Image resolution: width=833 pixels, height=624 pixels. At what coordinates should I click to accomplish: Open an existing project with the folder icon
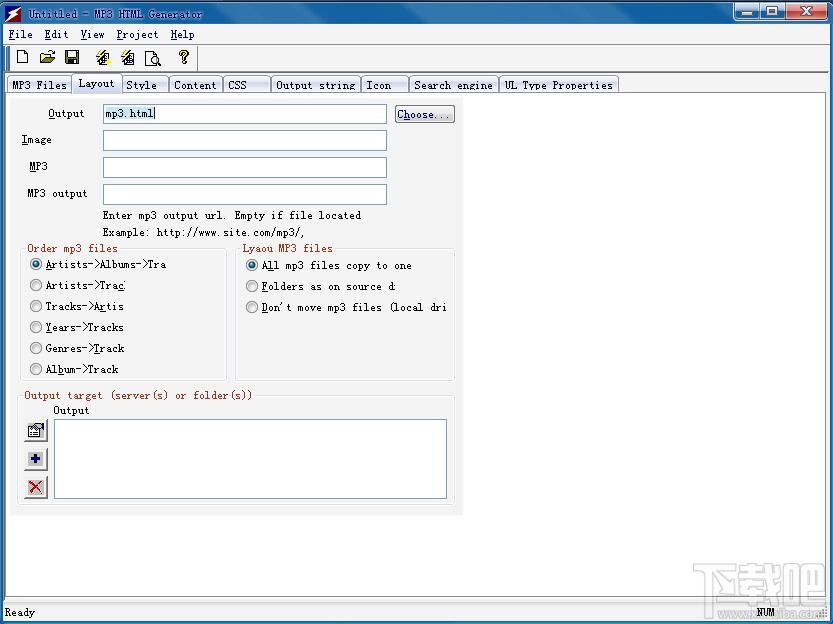[47, 57]
